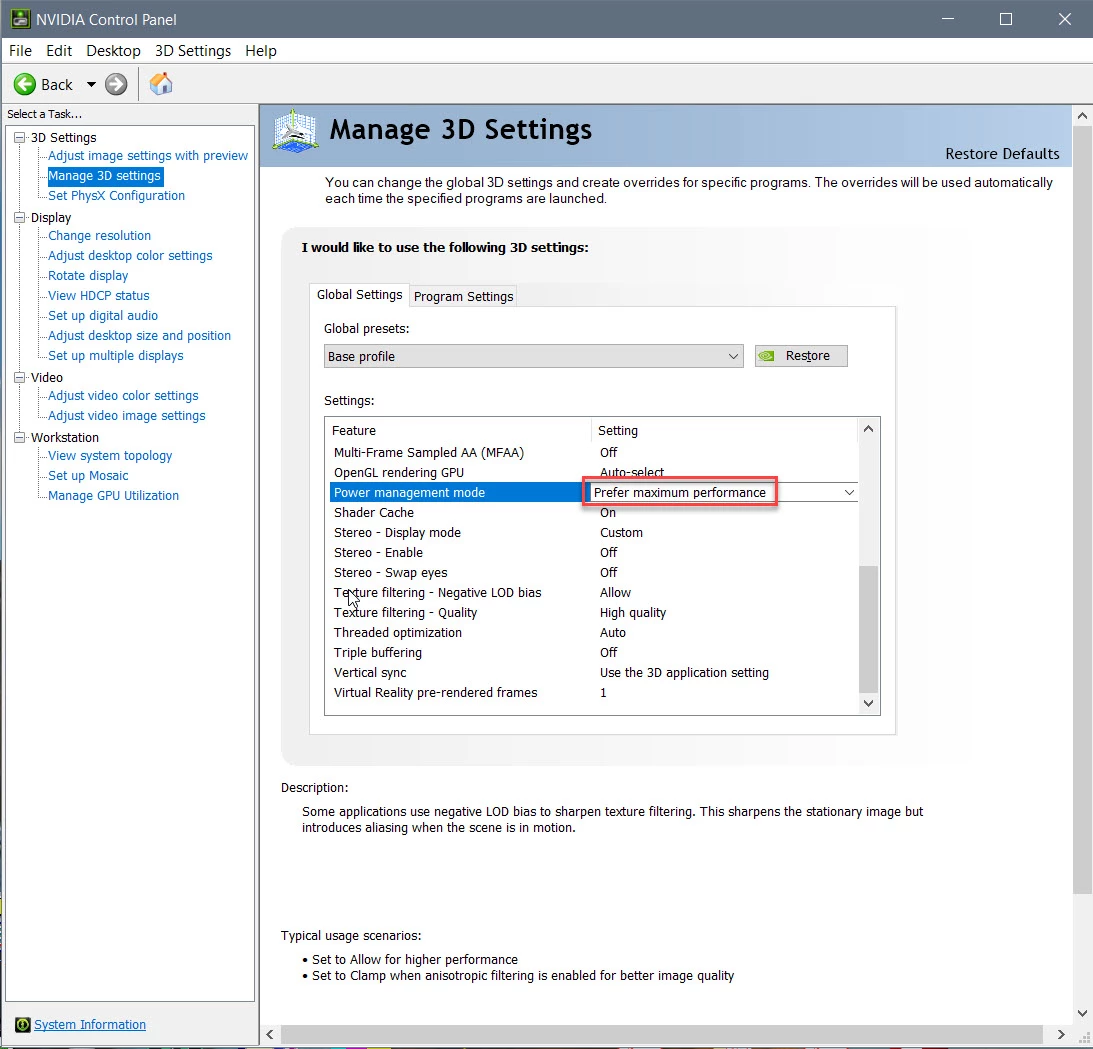This screenshot has width=1093, height=1049.
Task: Open Rotate display task
Action: tap(88, 275)
